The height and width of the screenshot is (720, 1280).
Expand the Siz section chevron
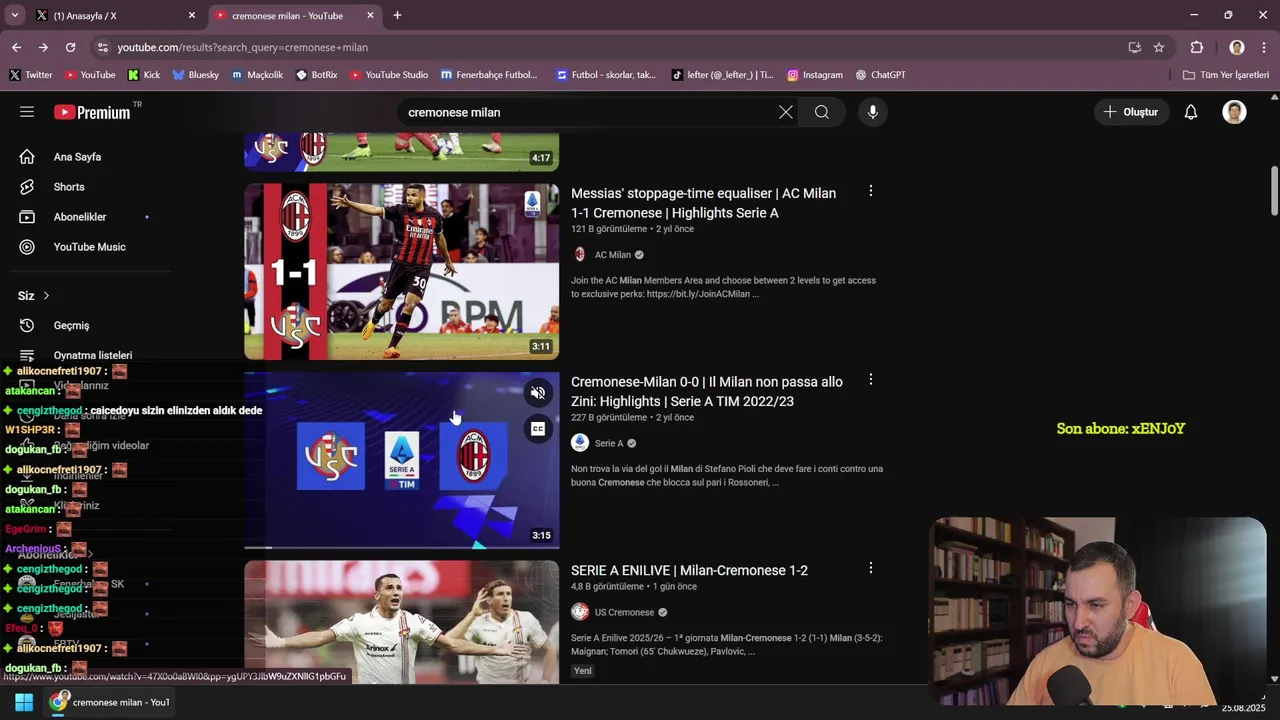pyautogui.click(x=46, y=296)
